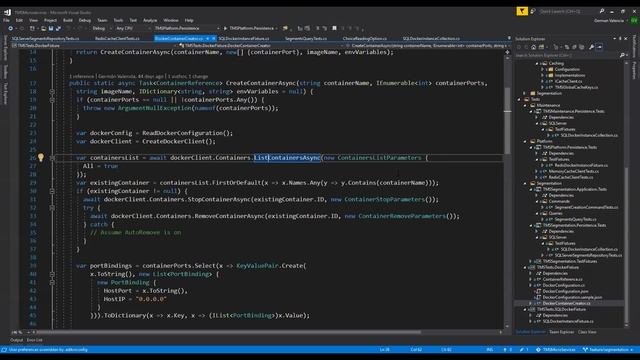Open the TMSTests.DockerFixture project navigation dropdown
Viewport: 640px width, 360px height.
(x=94, y=46)
